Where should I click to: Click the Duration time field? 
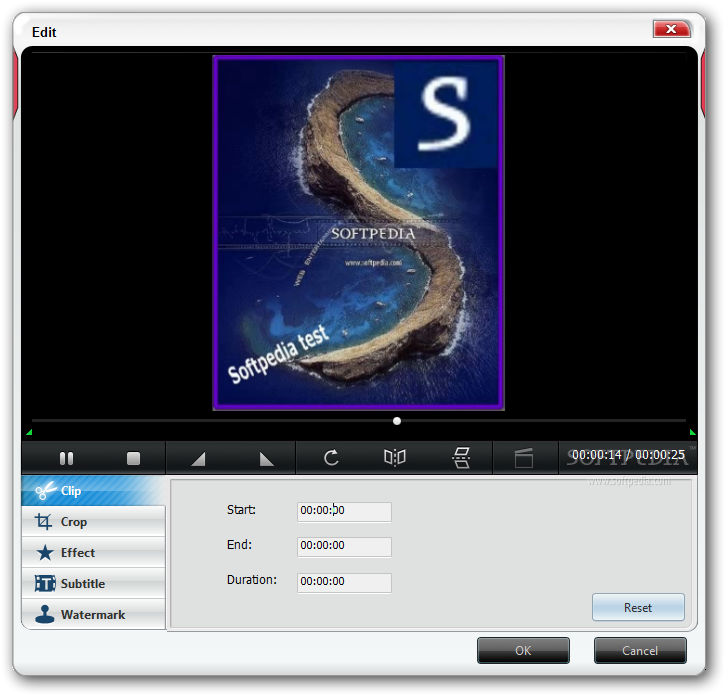click(344, 583)
